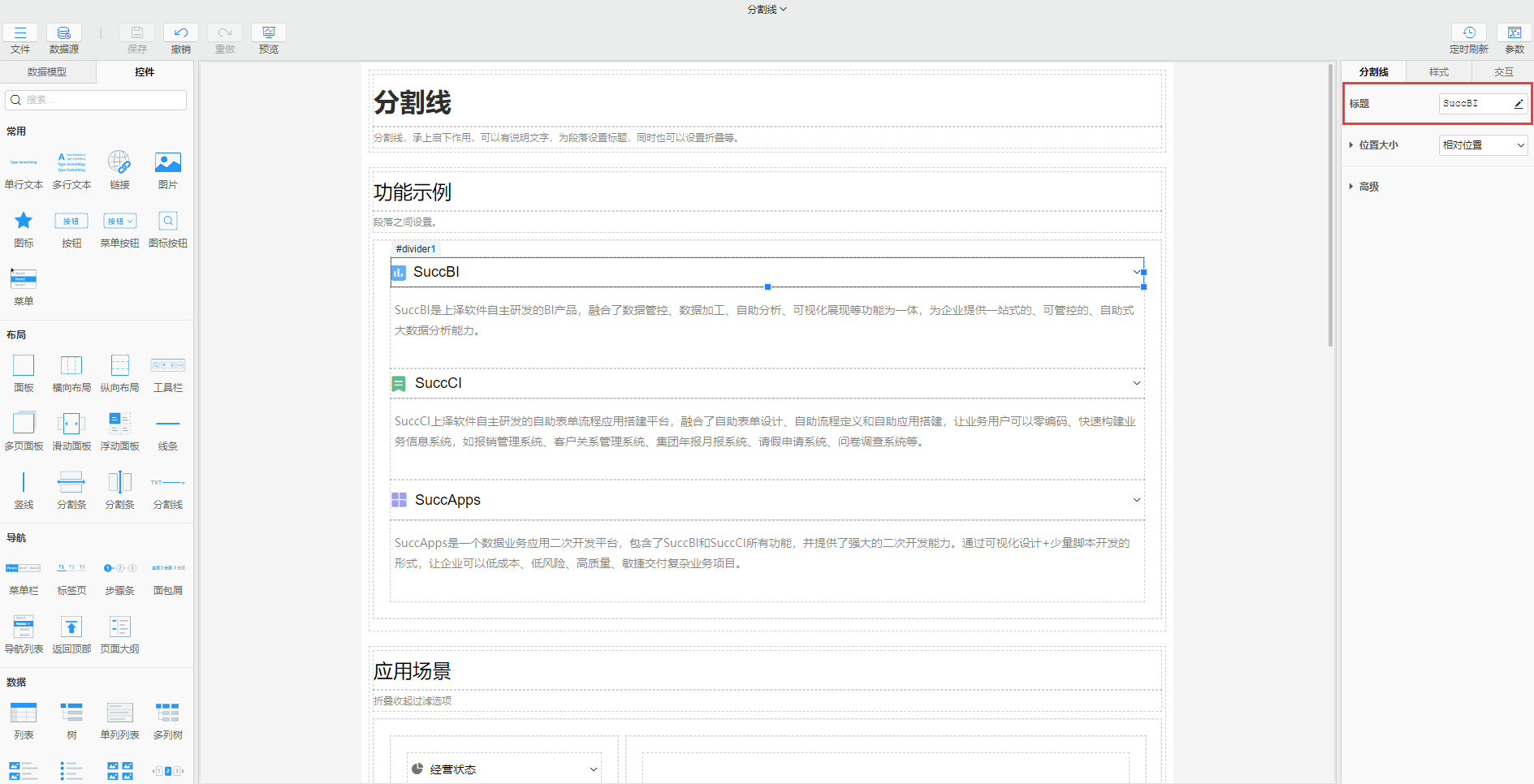This screenshot has width=1534, height=784.
Task: Click the 文件 file menu button
Action: pyautogui.click(x=20, y=33)
